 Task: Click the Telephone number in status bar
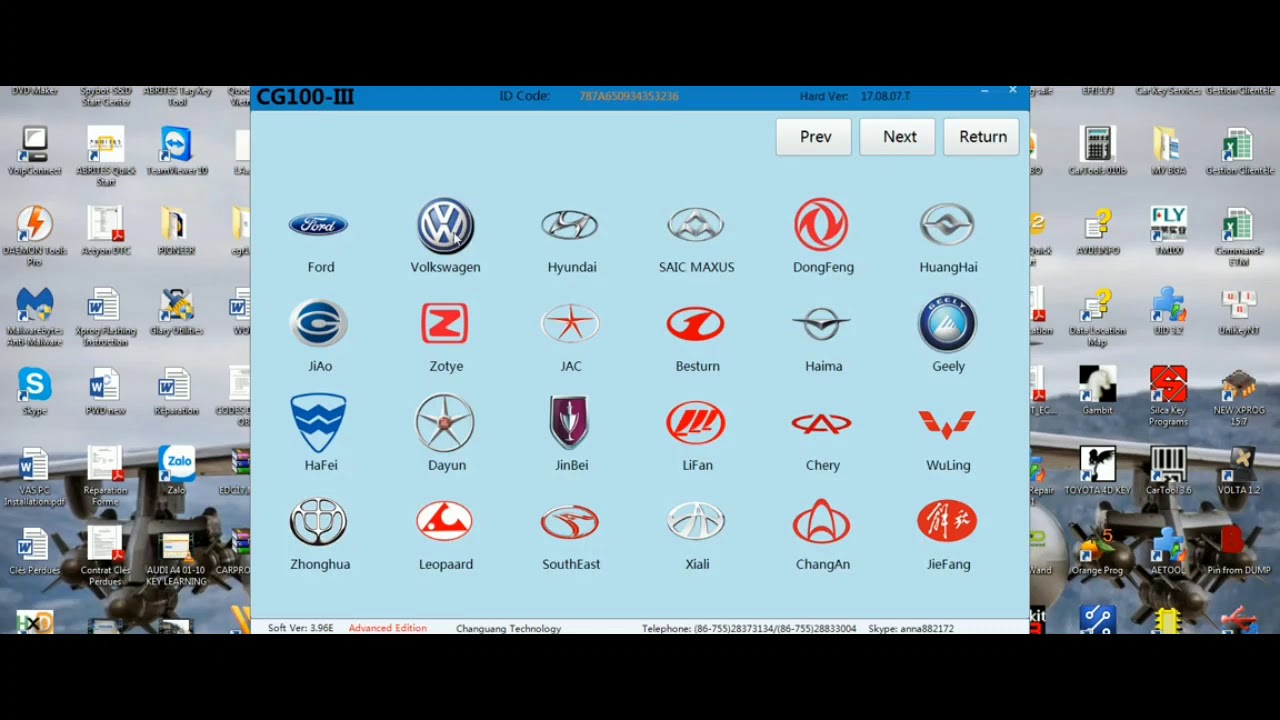(x=749, y=628)
